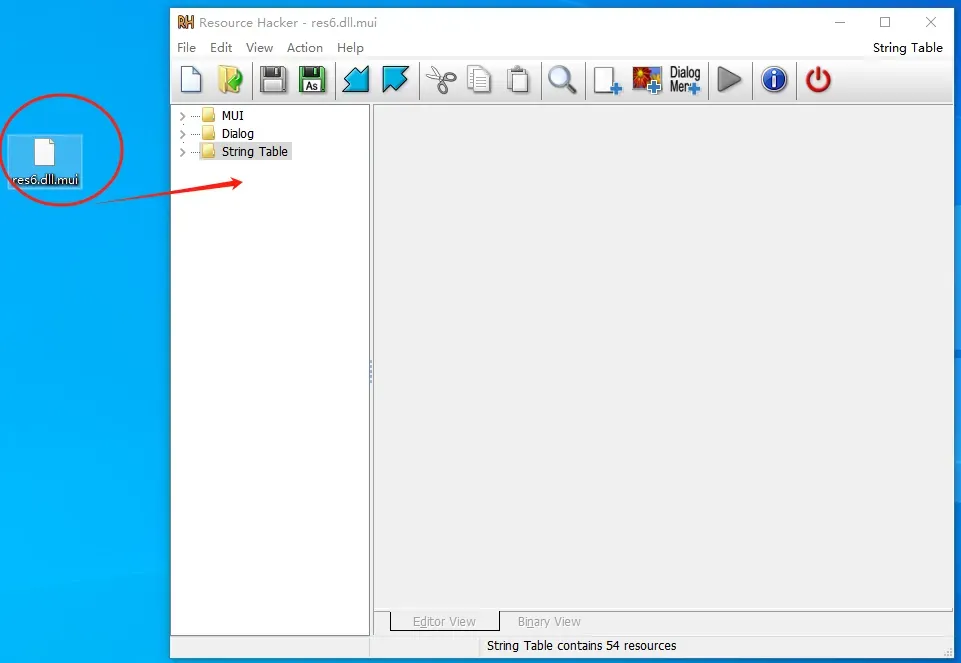Expand the String Table tree node

pos(182,152)
